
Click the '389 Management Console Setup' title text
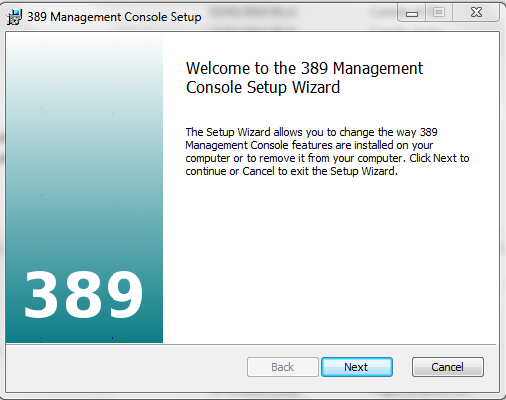(114, 17)
